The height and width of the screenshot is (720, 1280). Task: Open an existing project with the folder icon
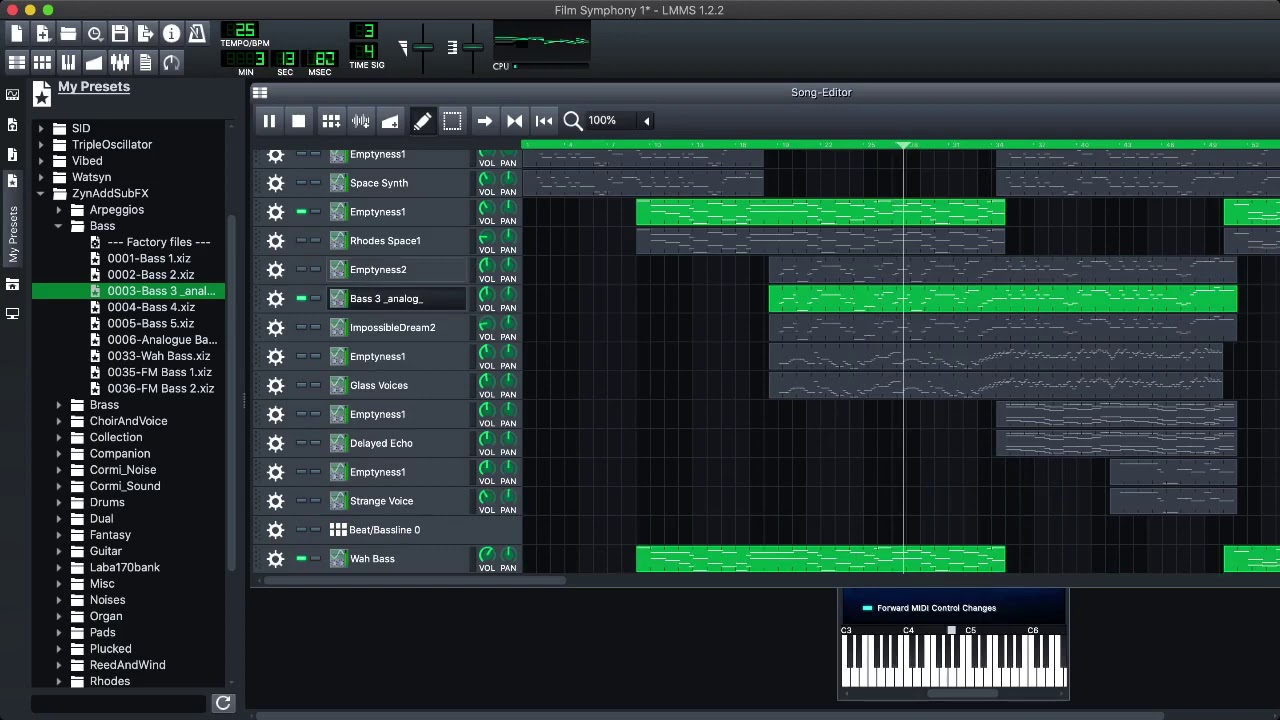[68, 34]
